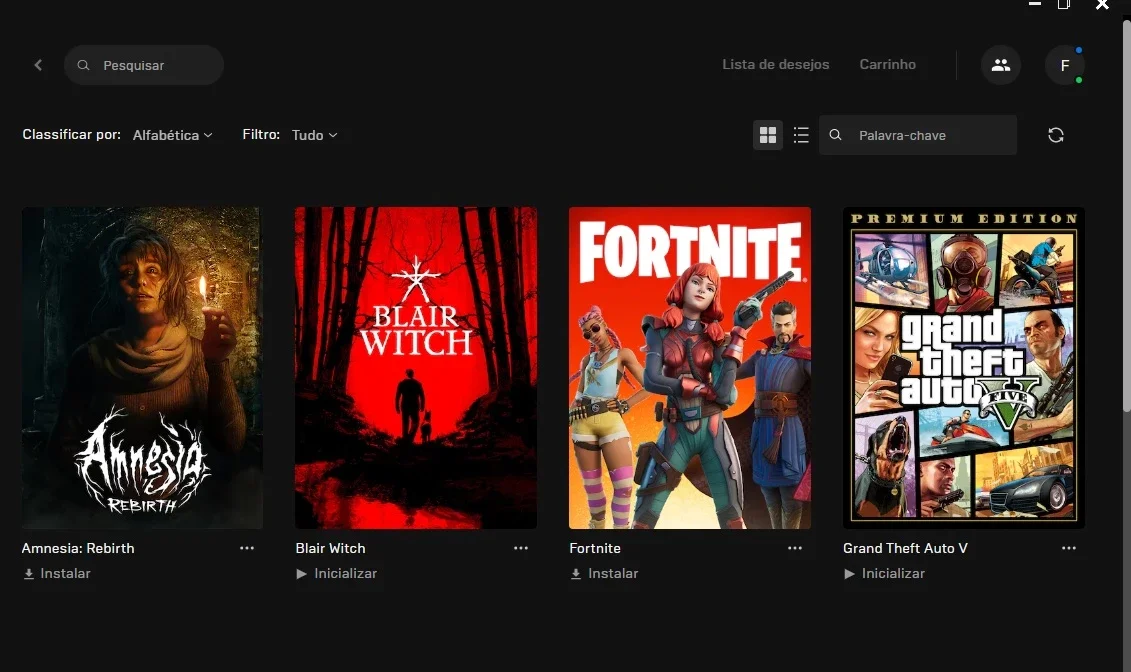Image resolution: width=1131 pixels, height=672 pixels.
Task: Switch to list view
Action: (x=801, y=135)
